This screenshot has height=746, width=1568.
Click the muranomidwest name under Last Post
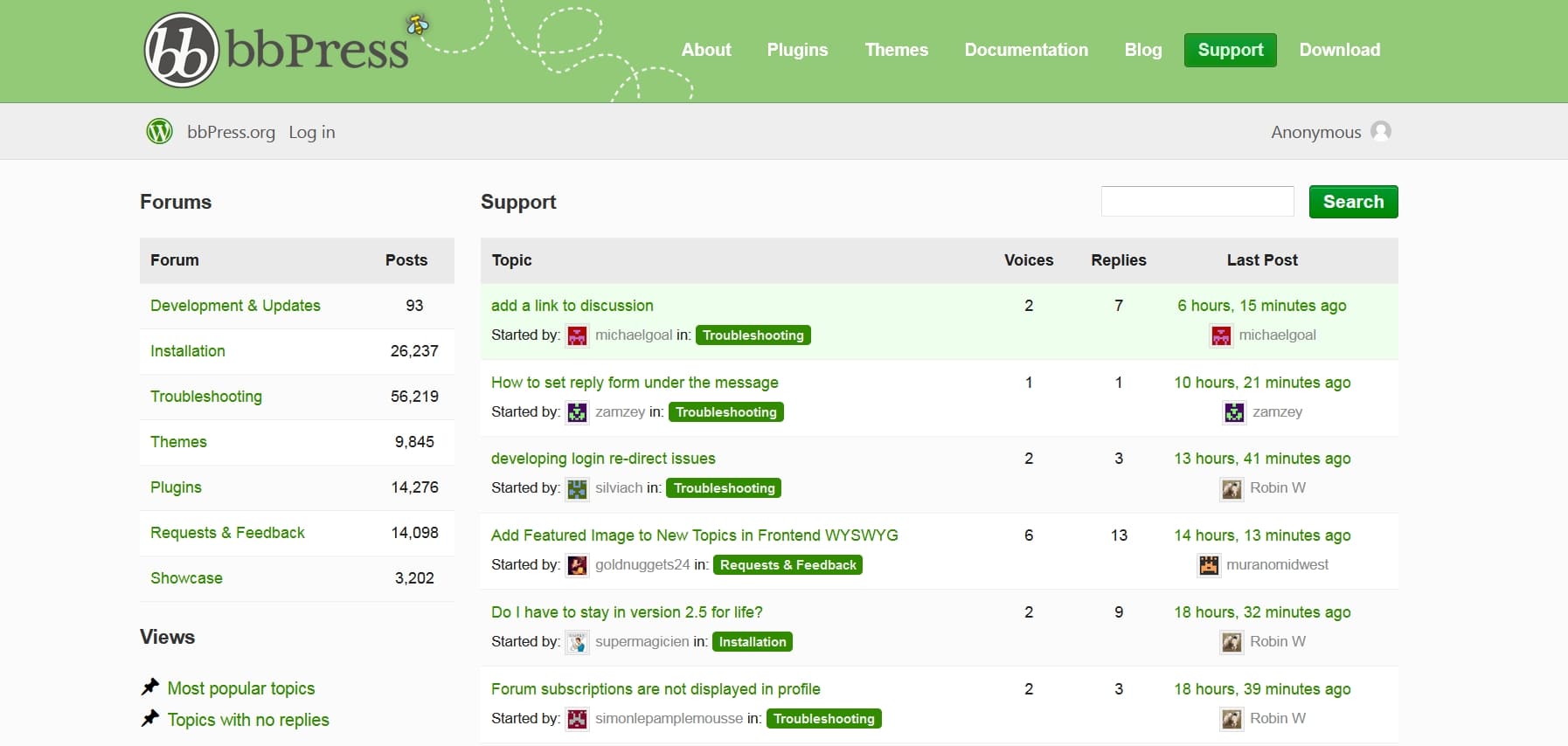click(x=1277, y=565)
